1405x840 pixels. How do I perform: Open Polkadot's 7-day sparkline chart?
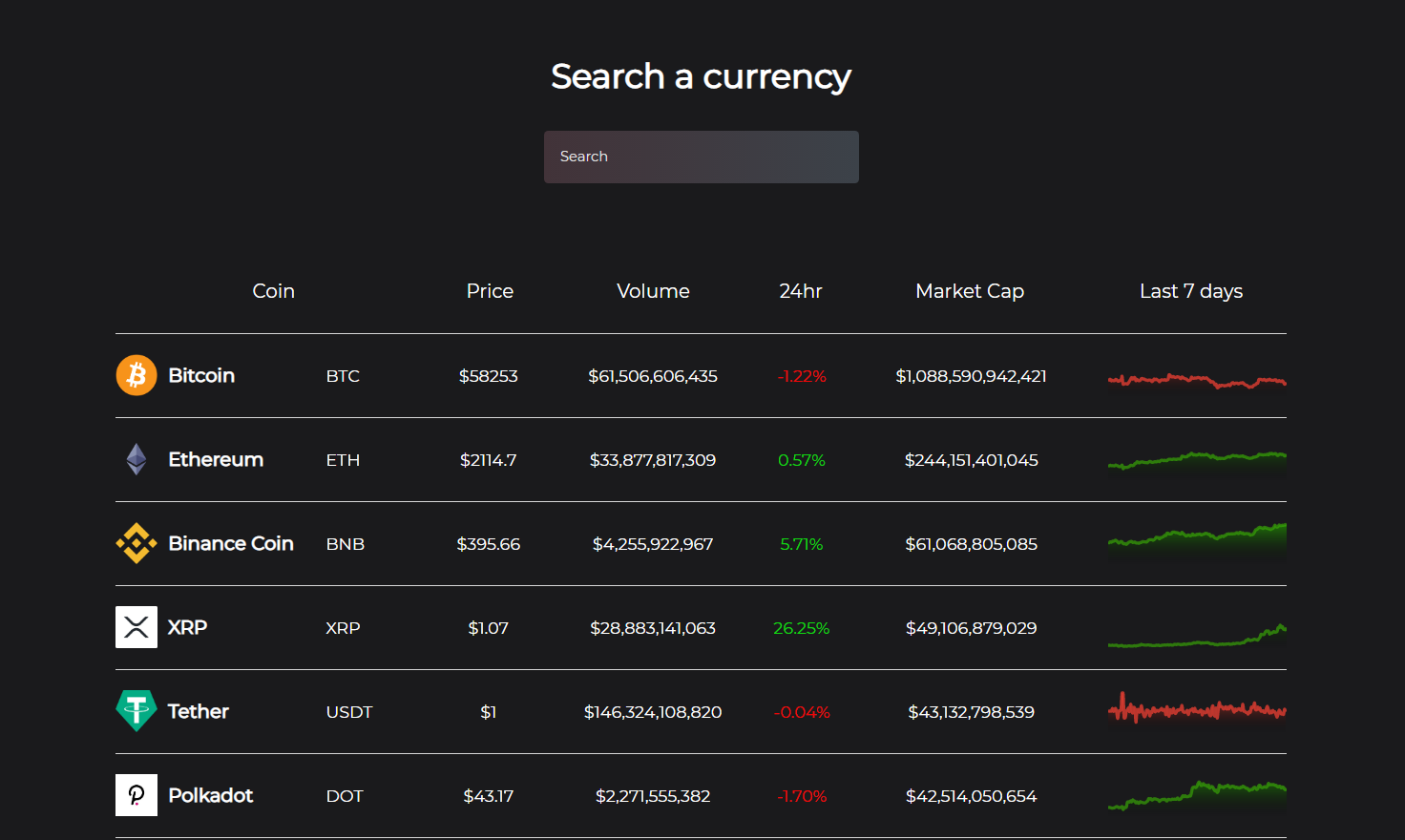(1197, 796)
